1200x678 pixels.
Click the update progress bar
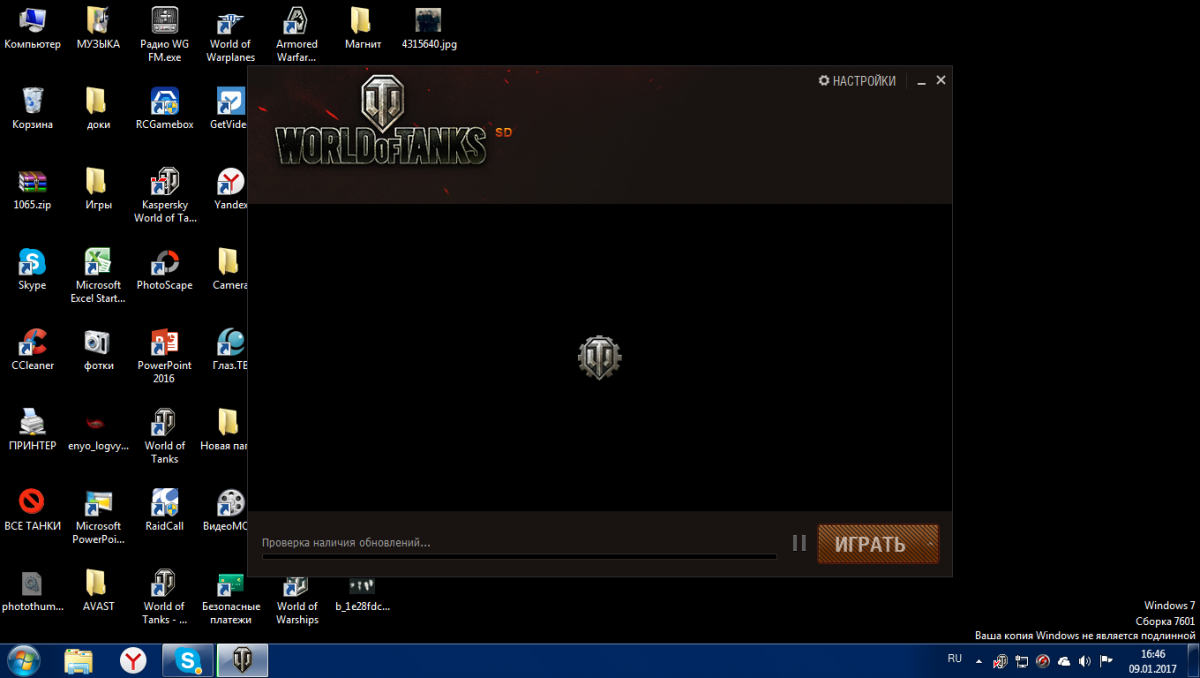coord(519,557)
